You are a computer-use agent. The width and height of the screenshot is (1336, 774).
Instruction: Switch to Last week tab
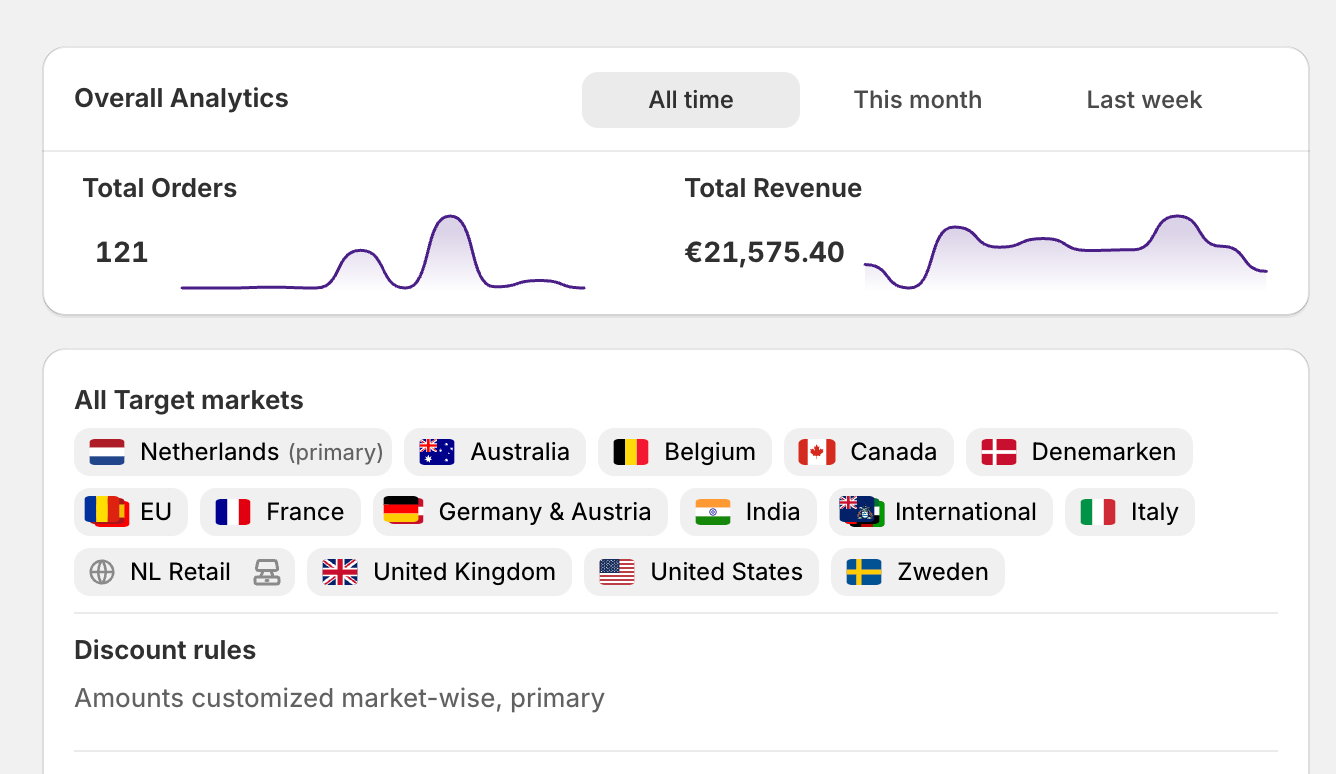[1144, 100]
